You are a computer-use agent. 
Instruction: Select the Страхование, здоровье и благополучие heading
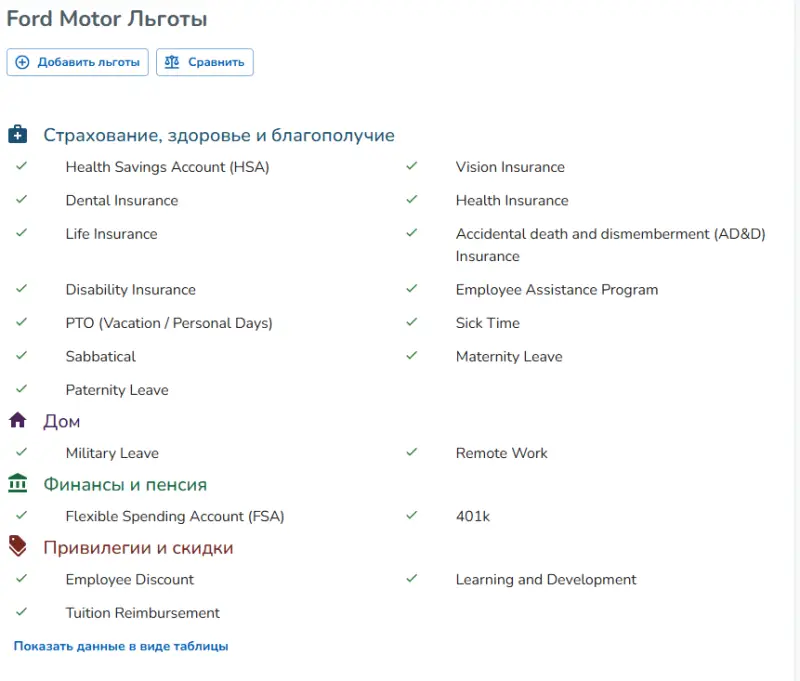[x=218, y=135]
